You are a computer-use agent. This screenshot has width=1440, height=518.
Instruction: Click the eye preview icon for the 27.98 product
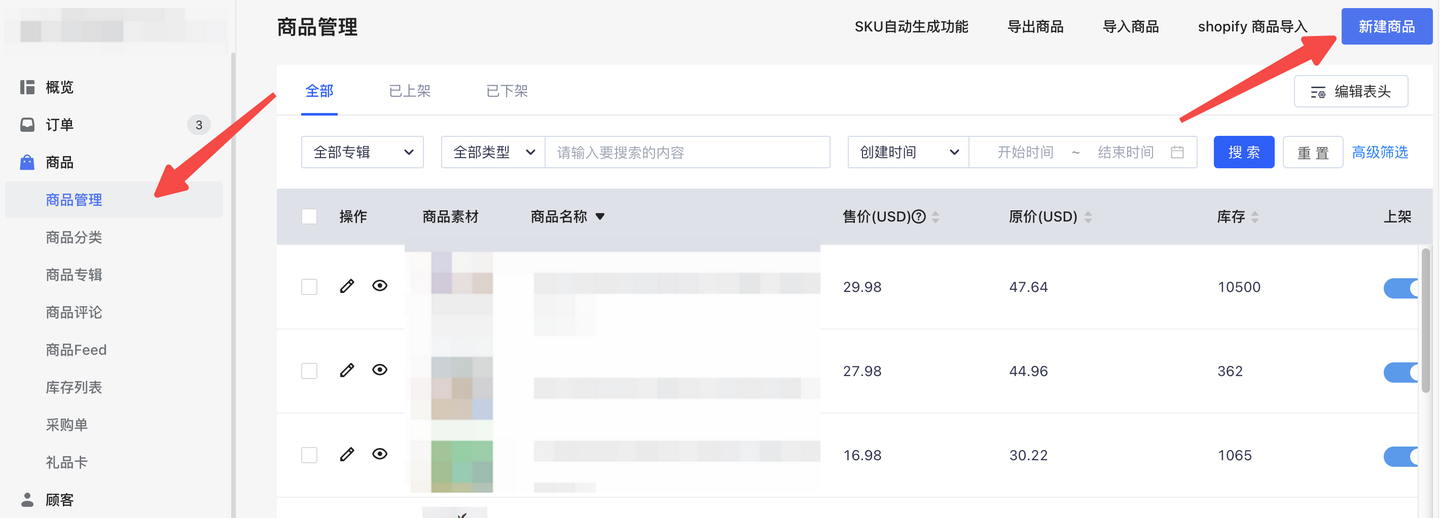tap(380, 370)
